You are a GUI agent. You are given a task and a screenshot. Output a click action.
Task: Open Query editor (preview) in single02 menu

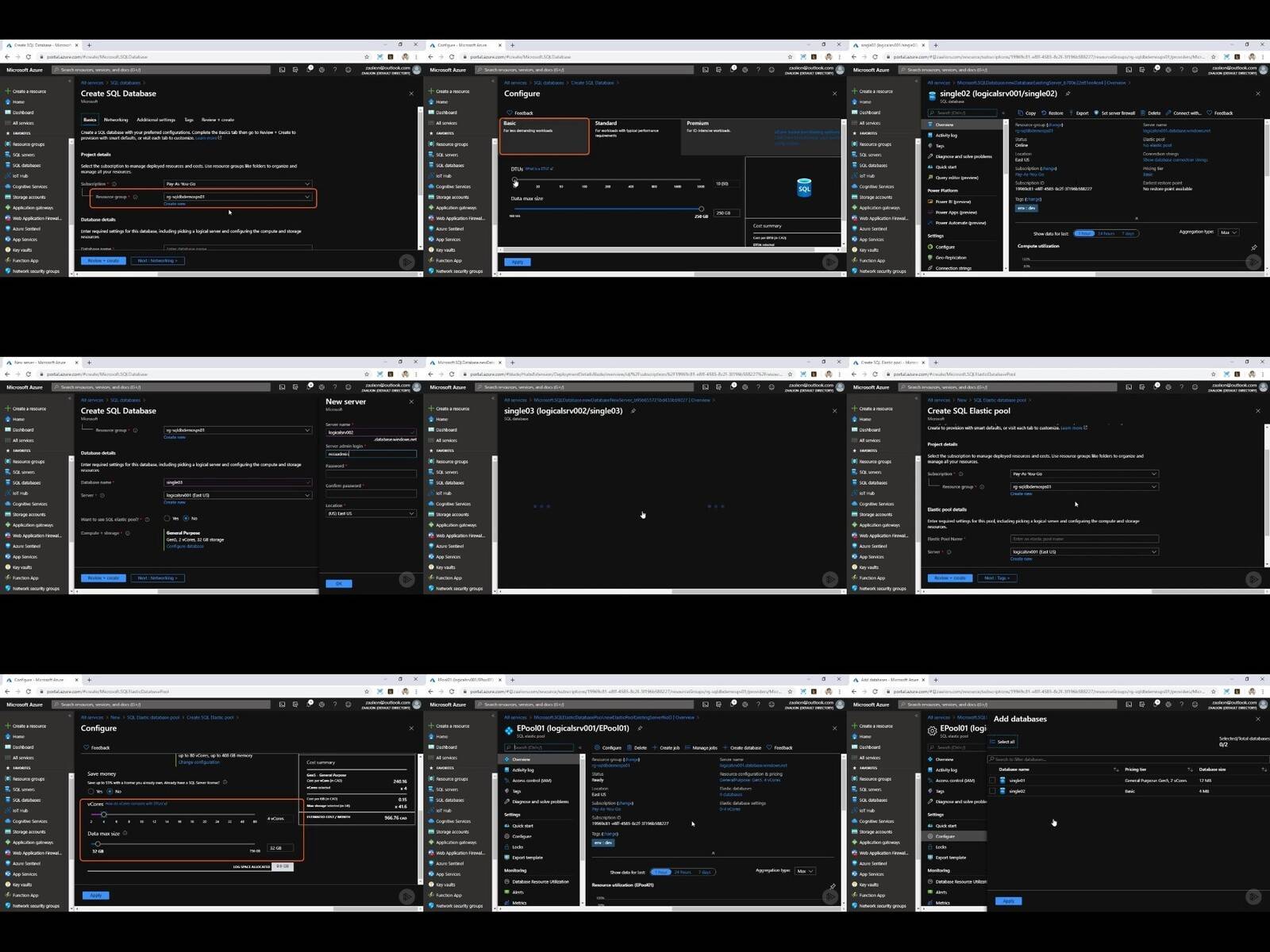point(956,178)
